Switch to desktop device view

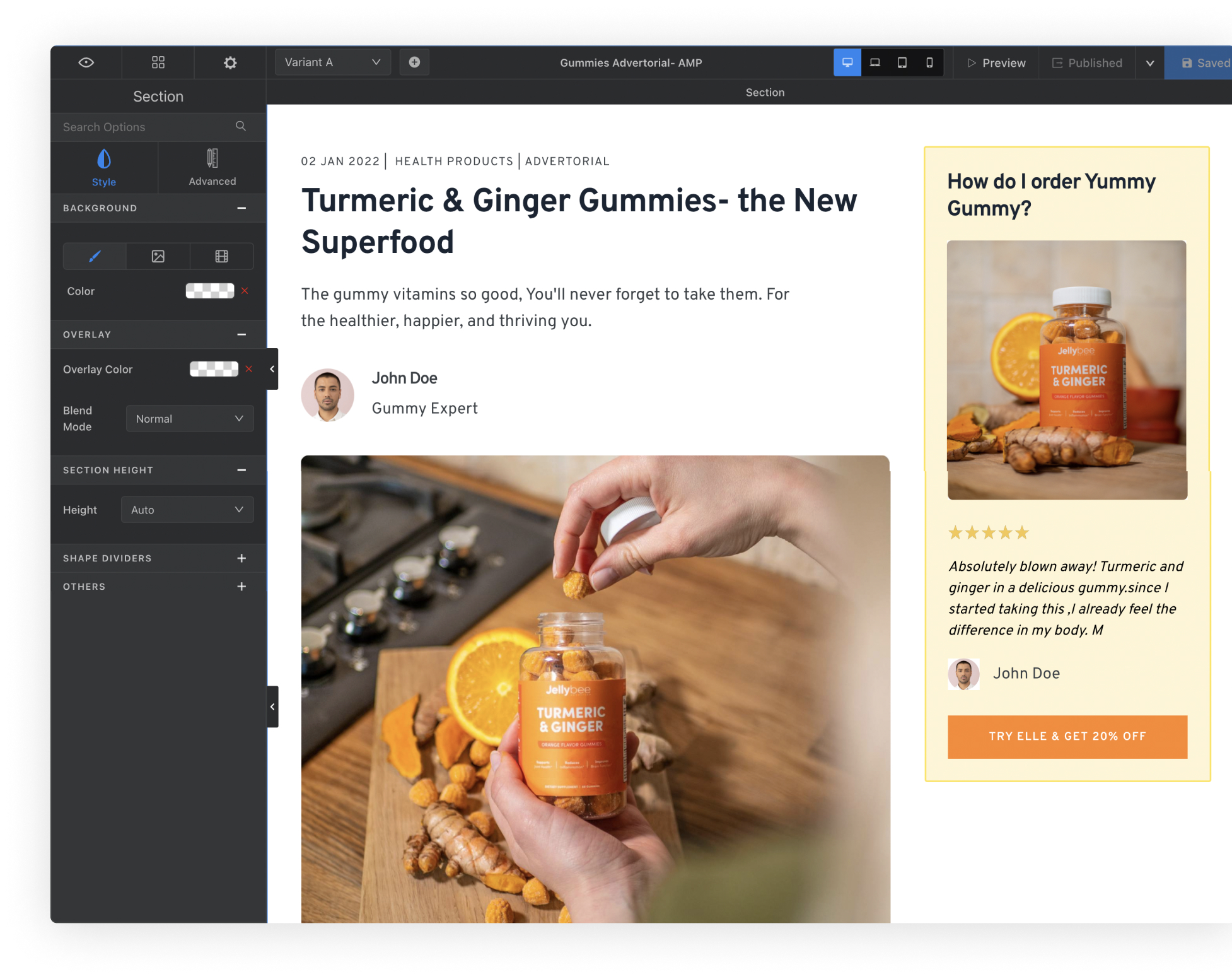[847, 62]
